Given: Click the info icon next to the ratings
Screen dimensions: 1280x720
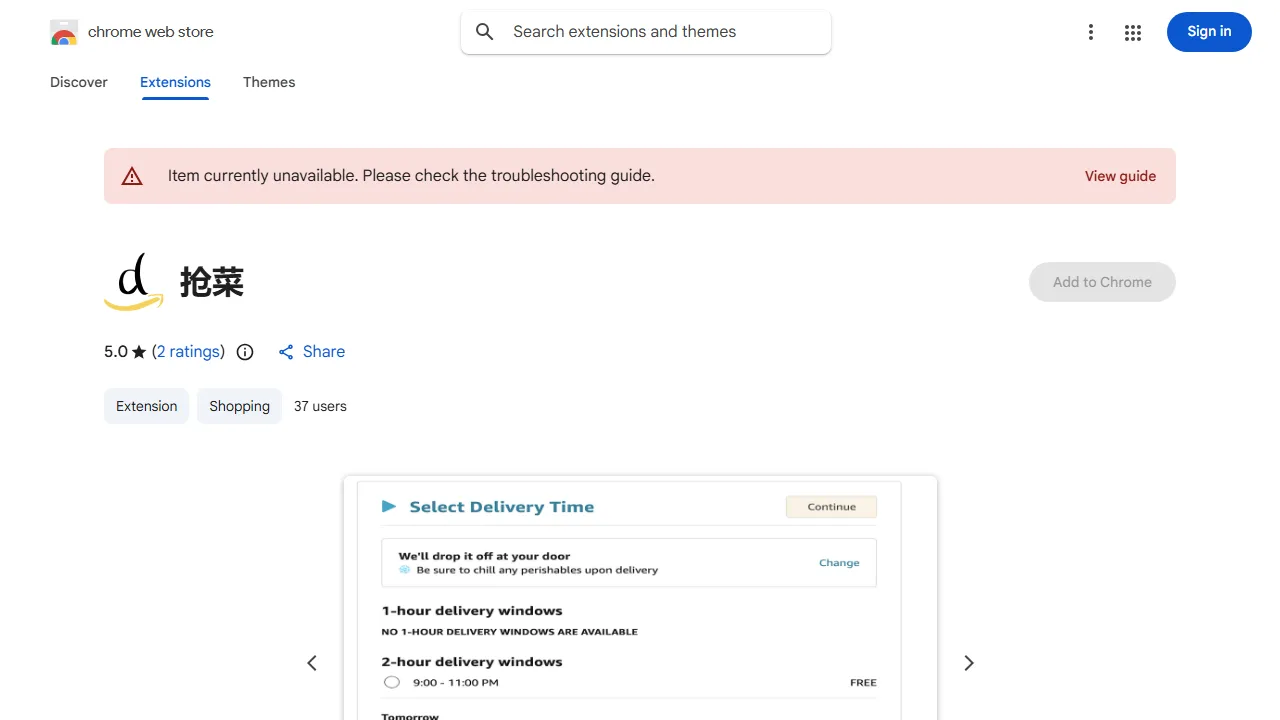Looking at the screenshot, I should click(245, 351).
